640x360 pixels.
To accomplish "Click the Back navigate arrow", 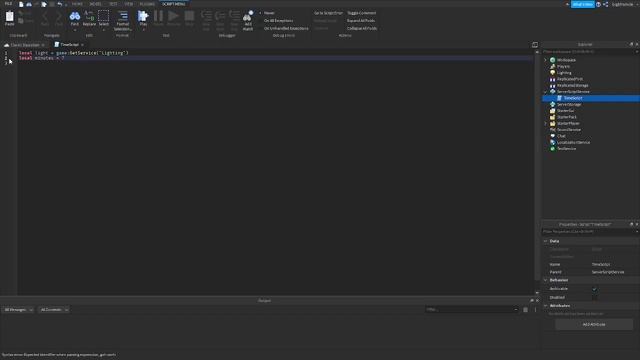I will point(45,16).
